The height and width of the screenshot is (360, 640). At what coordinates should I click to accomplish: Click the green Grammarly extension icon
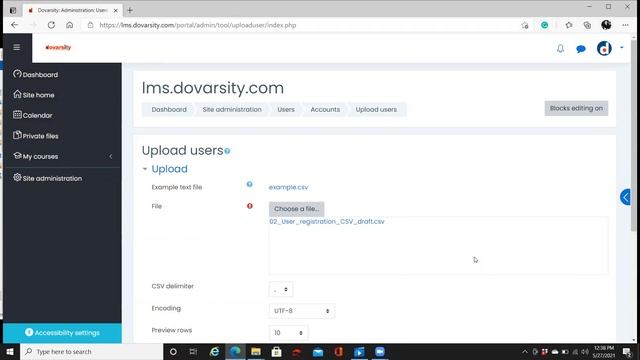(544, 25)
